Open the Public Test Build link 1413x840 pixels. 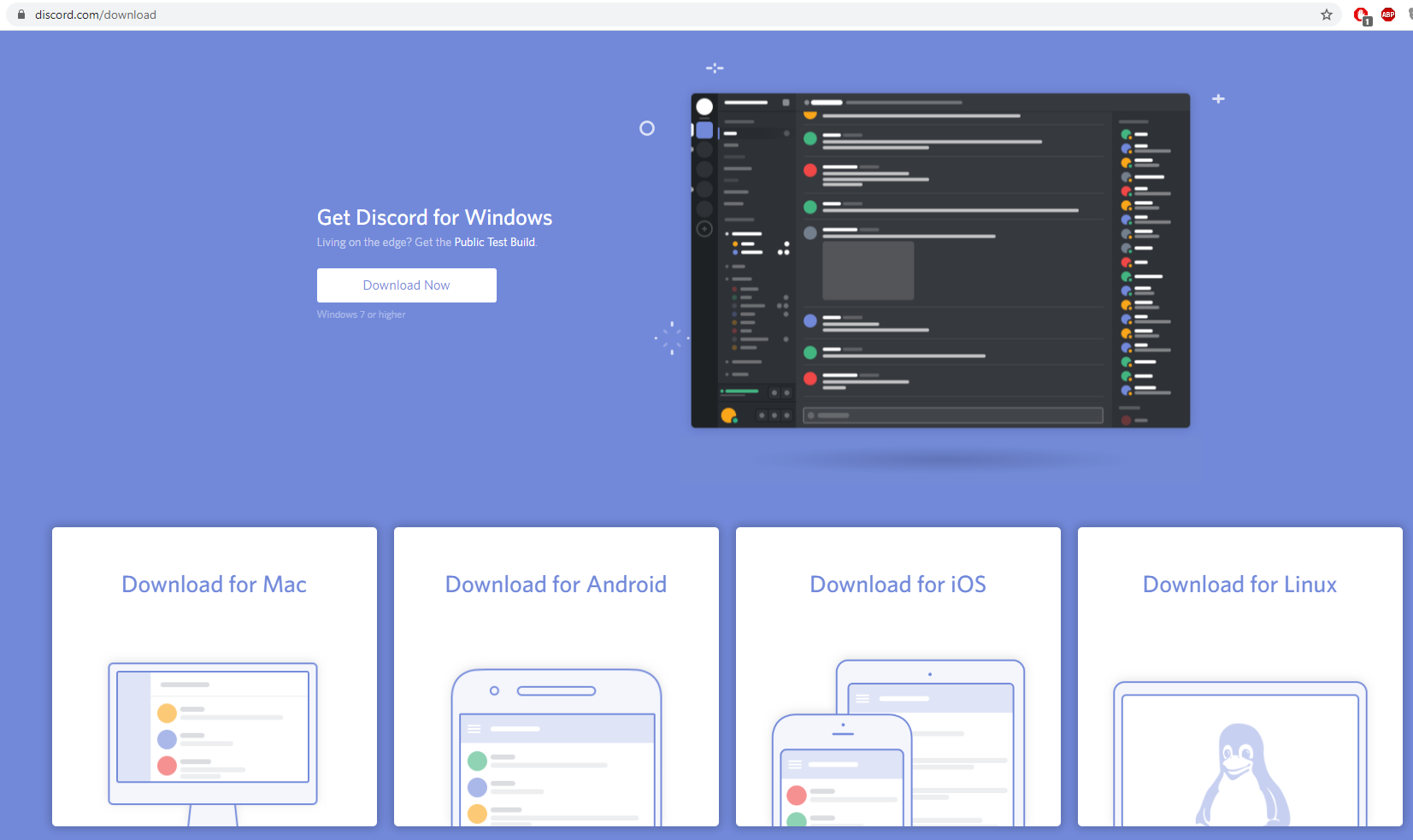point(494,243)
